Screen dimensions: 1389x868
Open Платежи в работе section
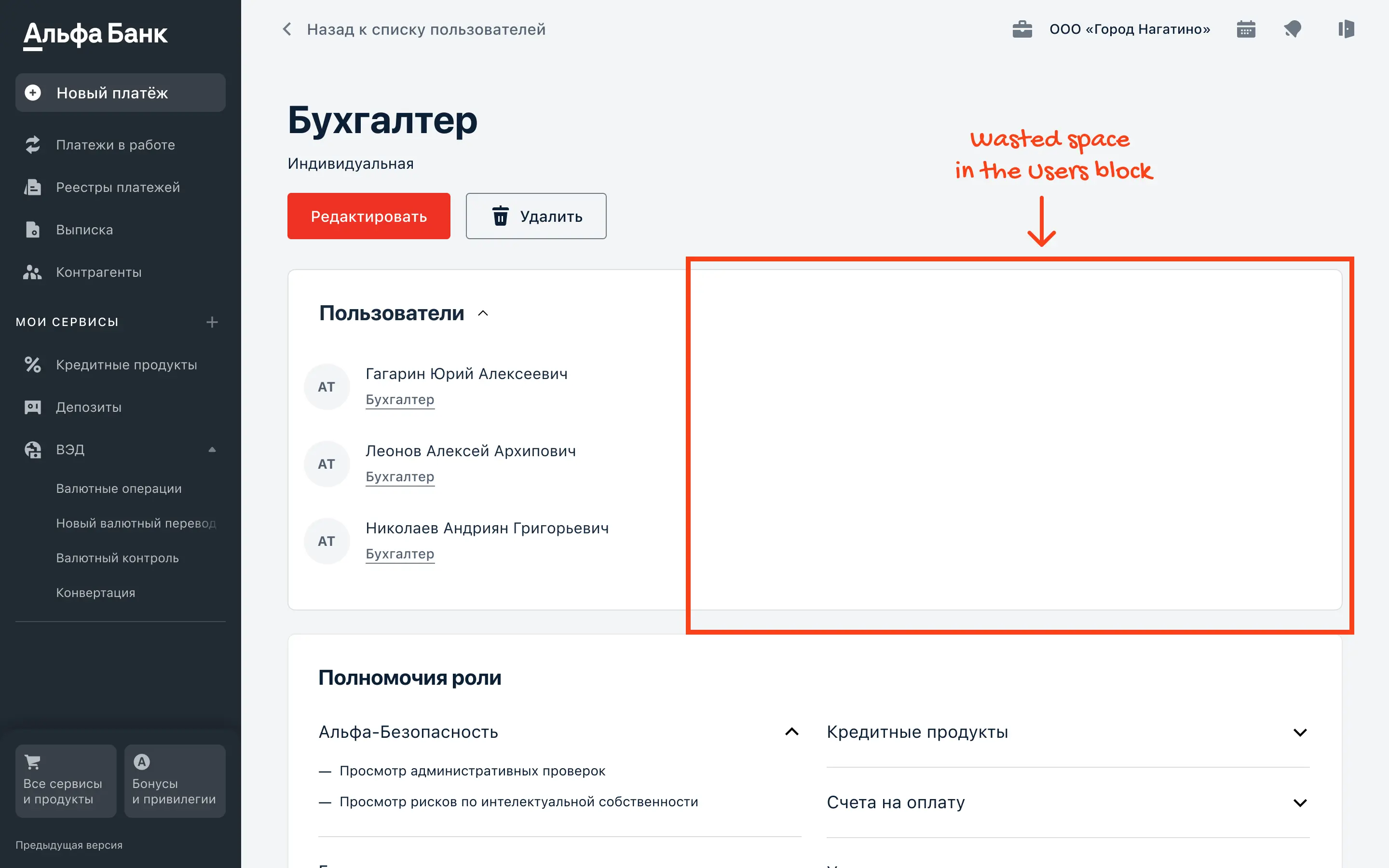(x=115, y=145)
